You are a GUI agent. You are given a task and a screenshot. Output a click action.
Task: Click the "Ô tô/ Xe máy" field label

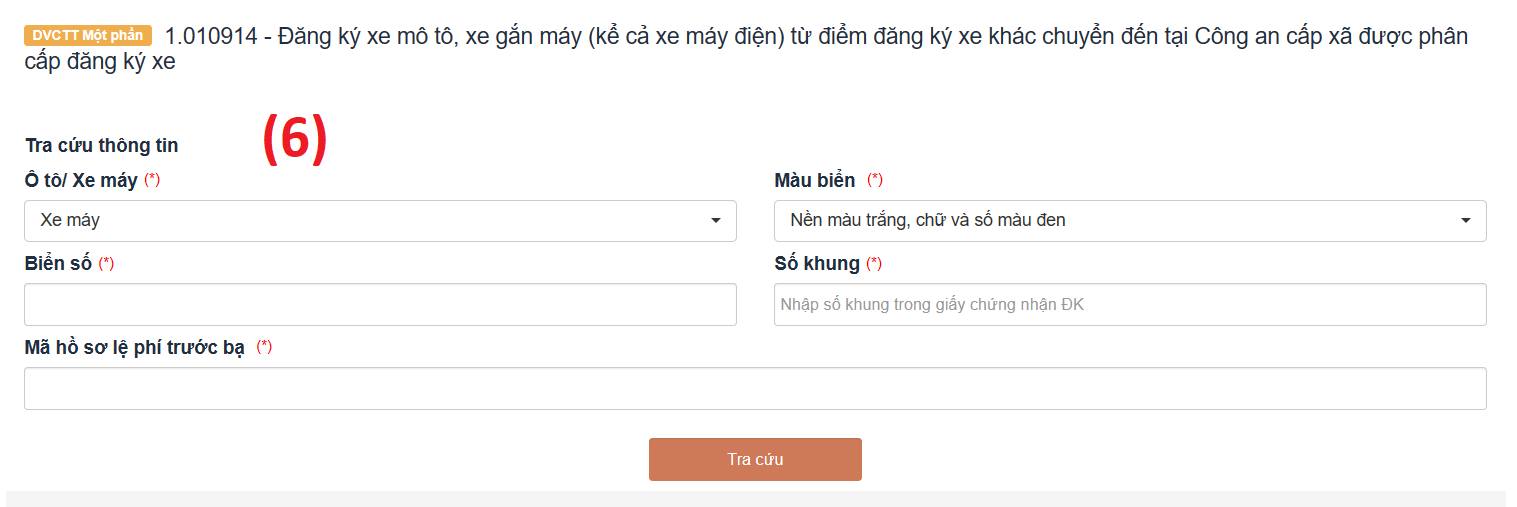tap(81, 181)
